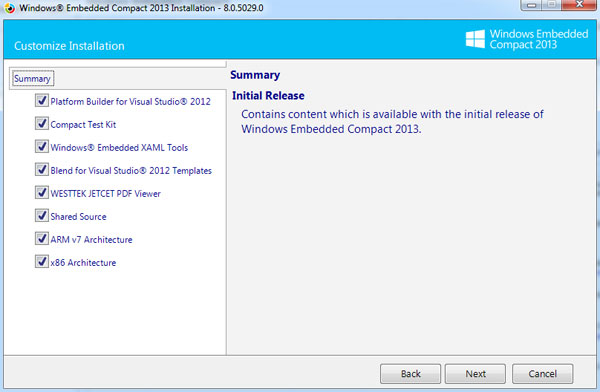Uncheck Windows Embedded XAML Tools checkbox

(42, 147)
